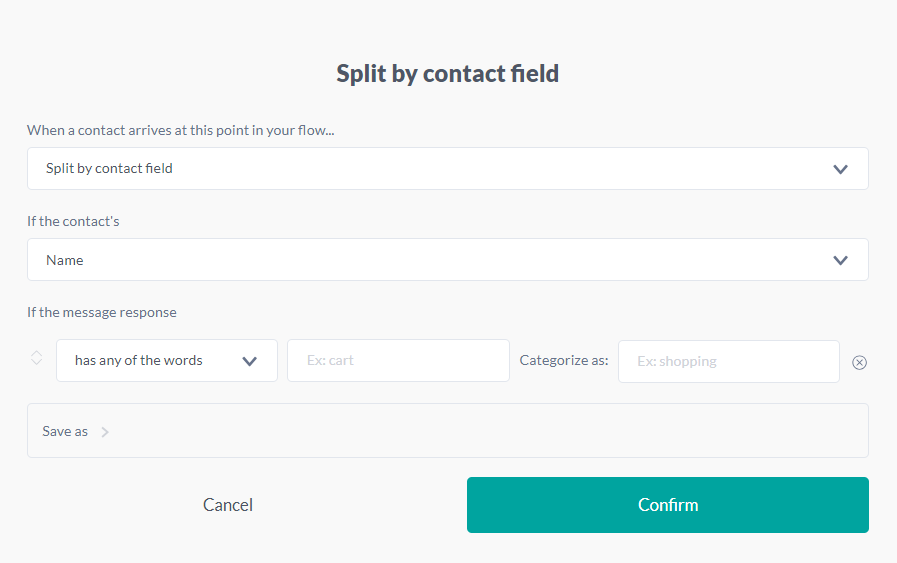Click the down arrow of the split type selector

(840, 169)
